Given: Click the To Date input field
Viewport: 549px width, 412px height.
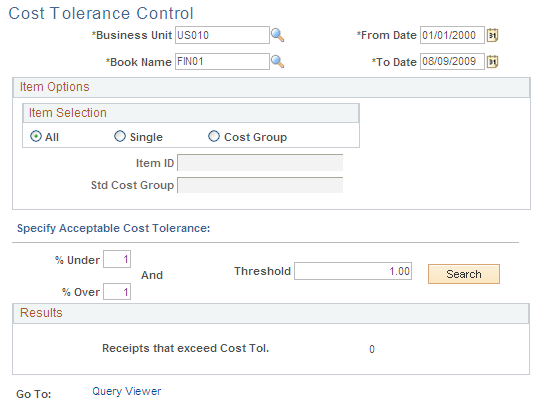Looking at the screenshot, I should coord(452,61).
